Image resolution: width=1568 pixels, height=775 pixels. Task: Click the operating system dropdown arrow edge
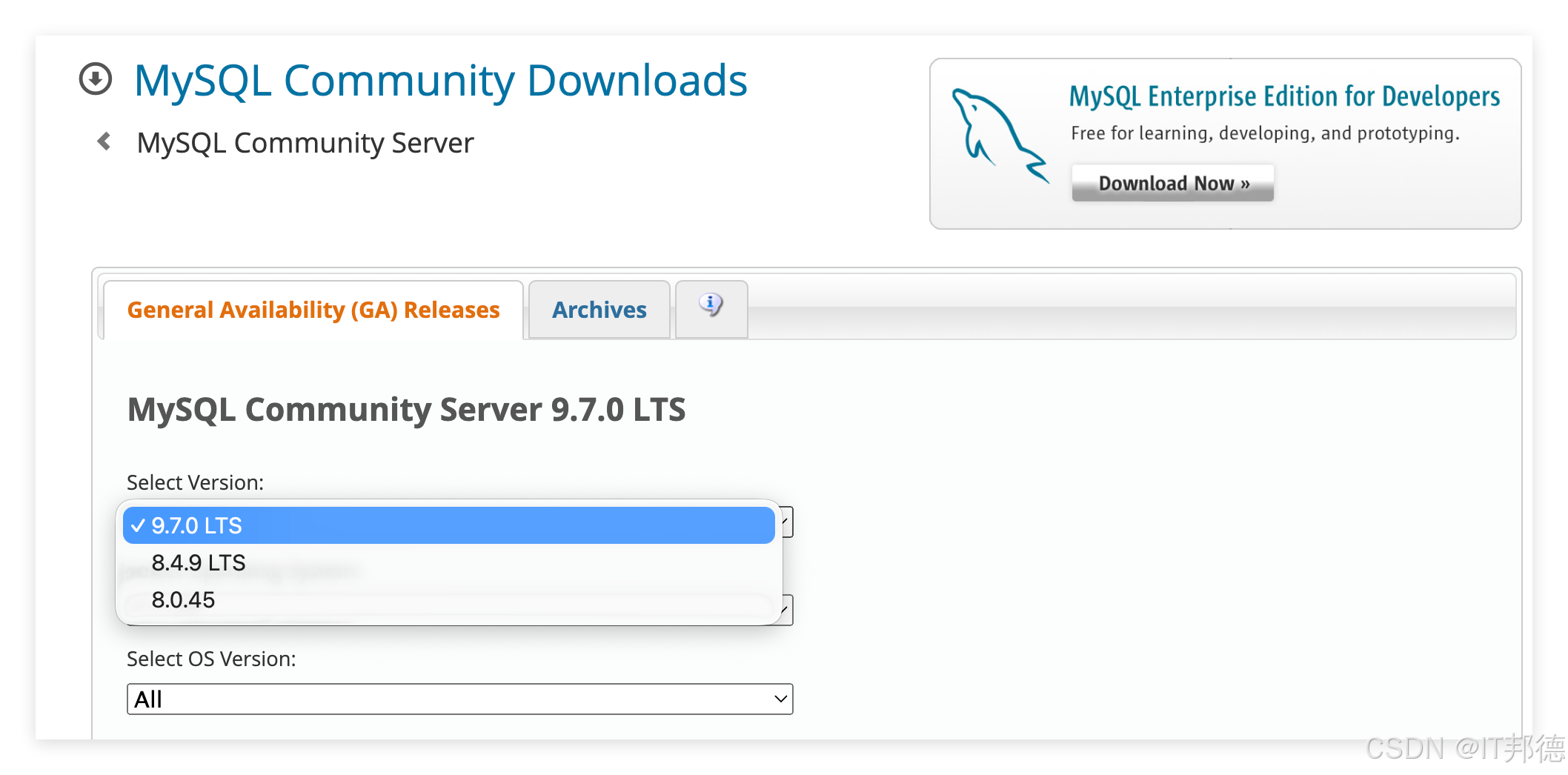(x=786, y=610)
